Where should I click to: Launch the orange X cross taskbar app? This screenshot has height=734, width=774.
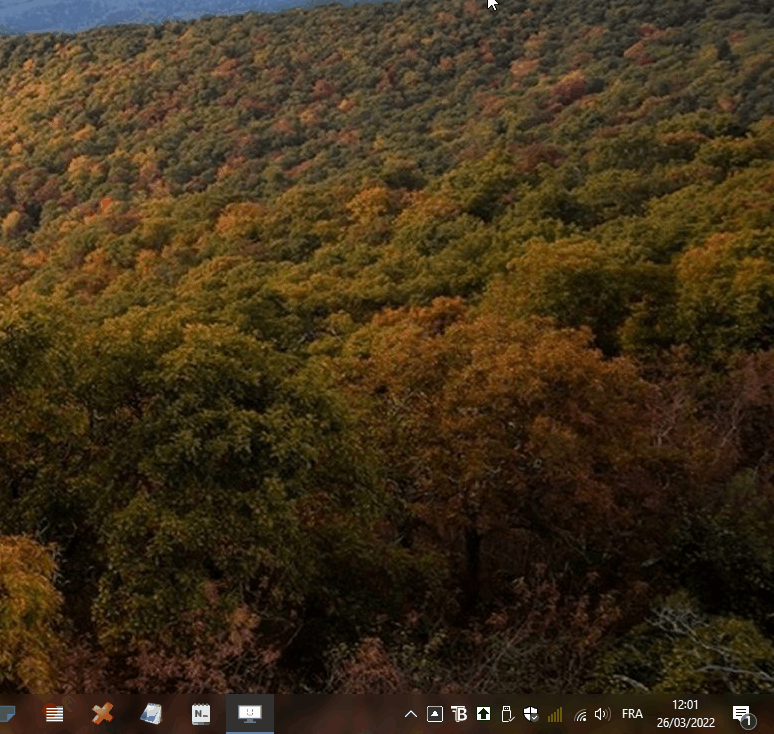click(102, 714)
